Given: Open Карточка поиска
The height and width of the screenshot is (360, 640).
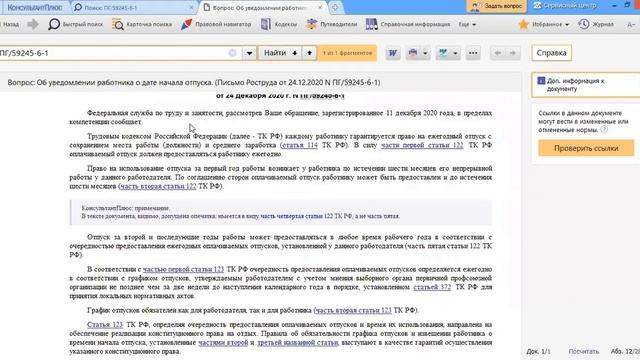Looking at the screenshot, I should (142, 24).
